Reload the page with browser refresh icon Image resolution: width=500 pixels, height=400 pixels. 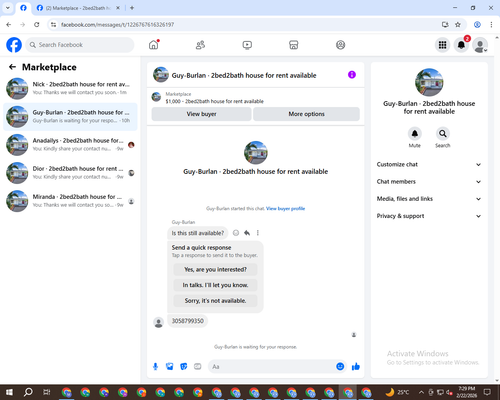tap(37, 25)
